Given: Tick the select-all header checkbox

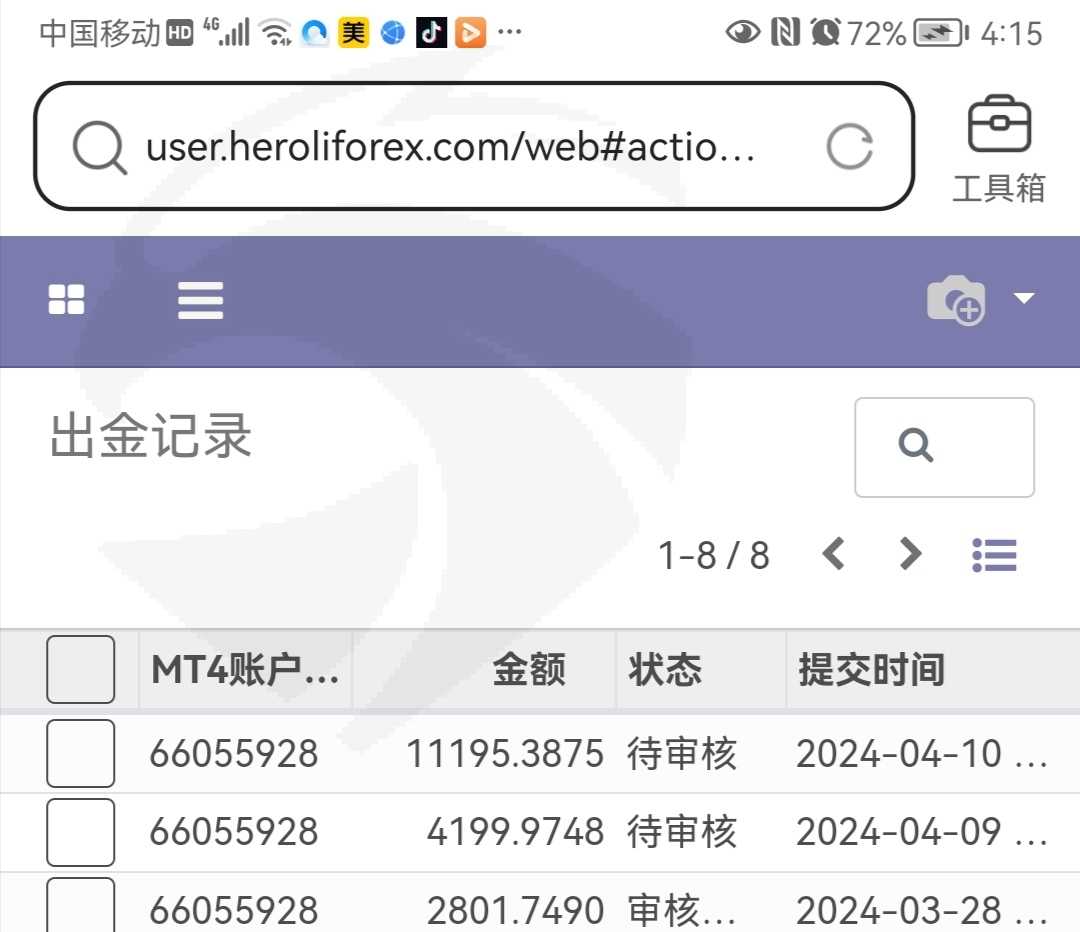Looking at the screenshot, I should 81,669.
